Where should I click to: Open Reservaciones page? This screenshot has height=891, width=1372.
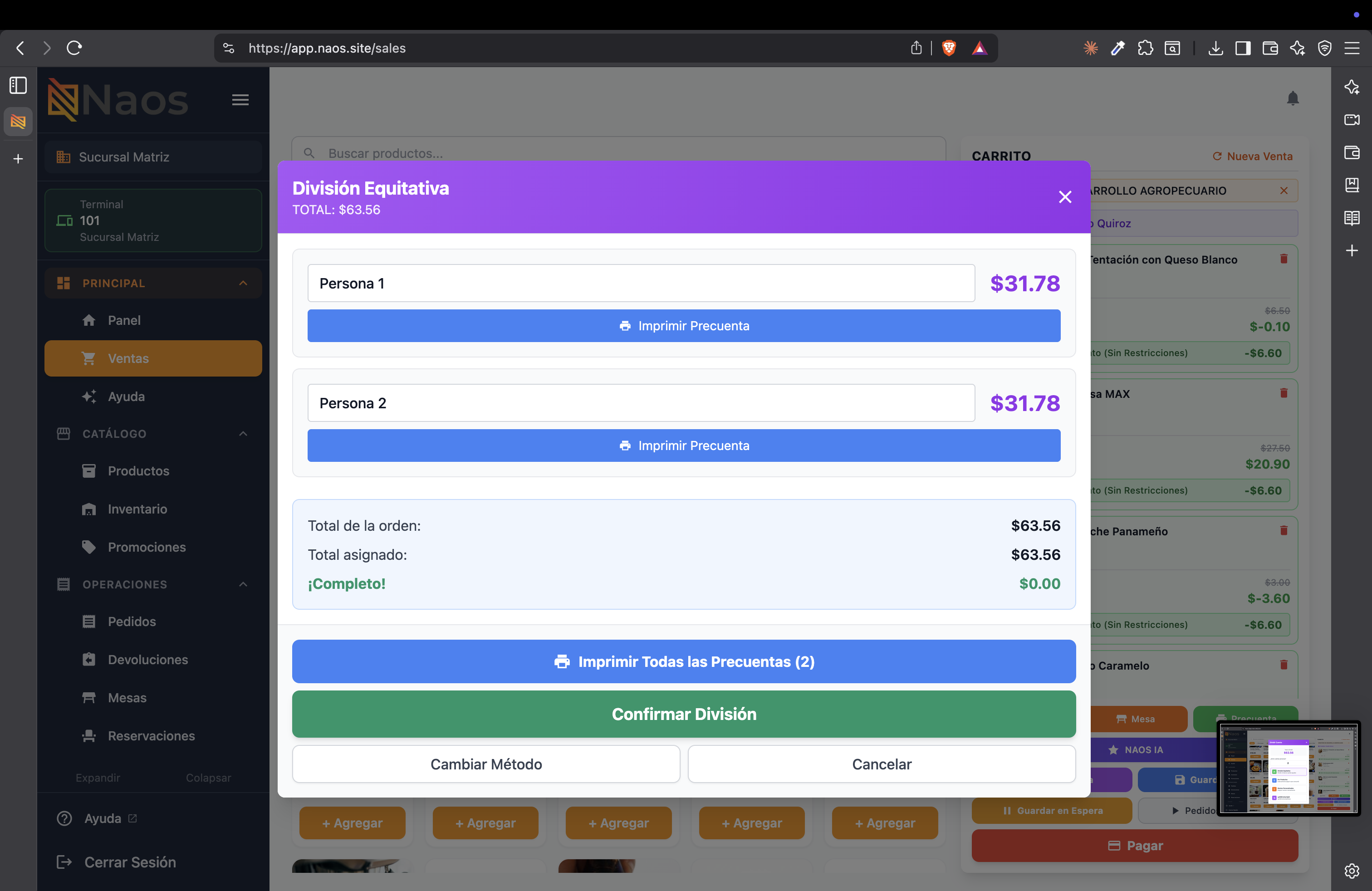click(153, 736)
